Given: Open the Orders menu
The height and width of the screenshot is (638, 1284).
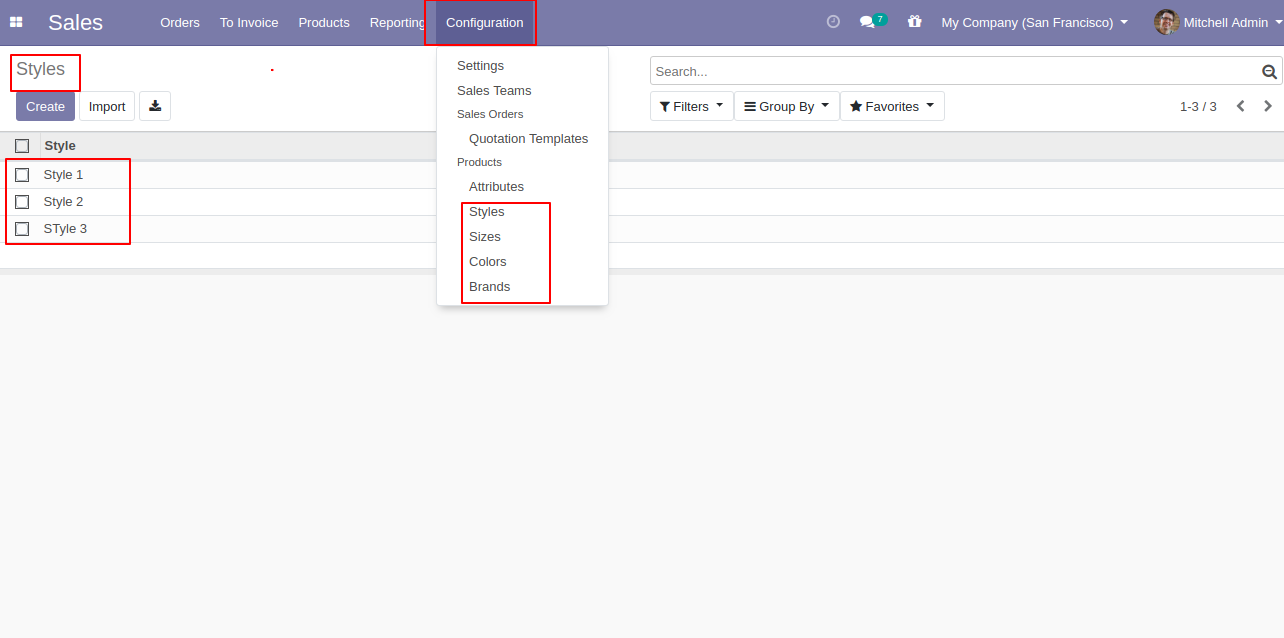Looking at the screenshot, I should click(x=180, y=22).
